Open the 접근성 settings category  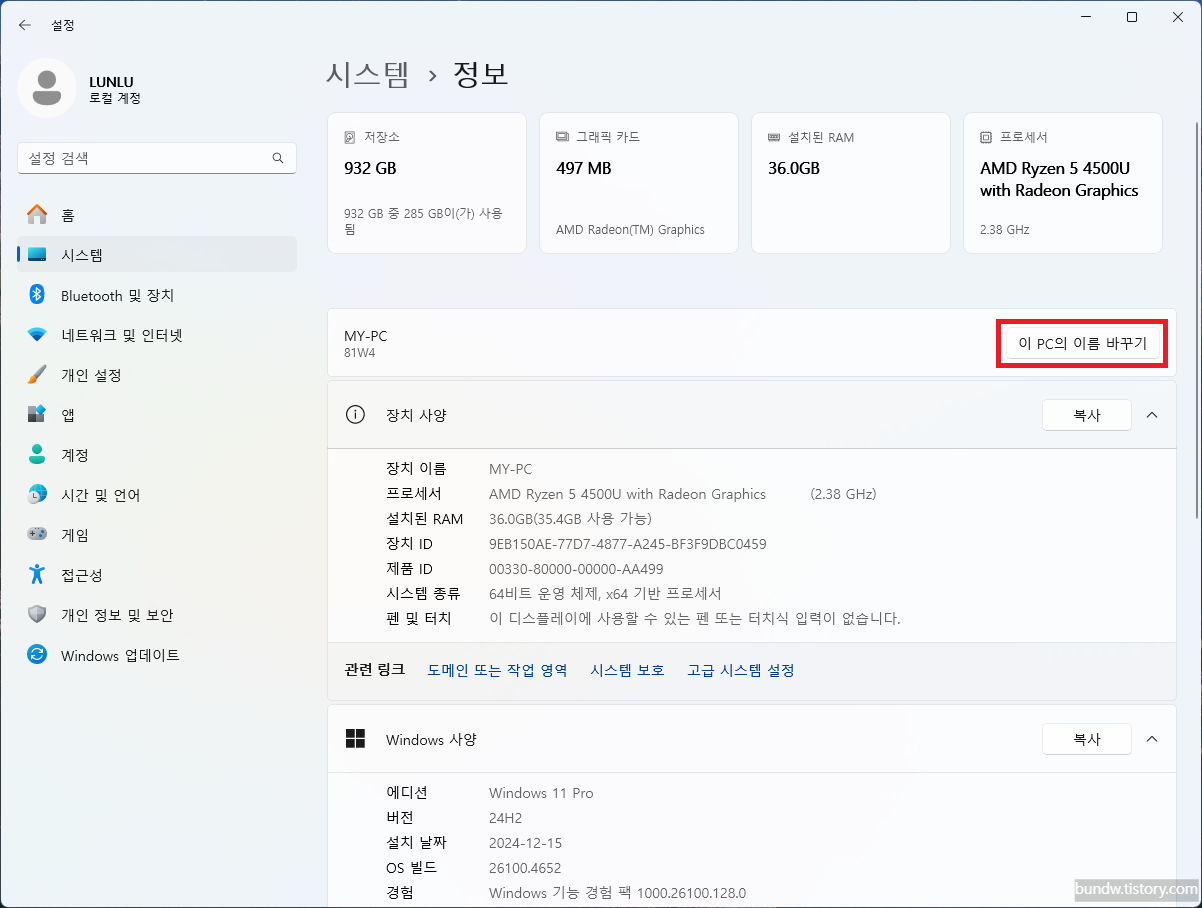pyautogui.click(x=157, y=575)
